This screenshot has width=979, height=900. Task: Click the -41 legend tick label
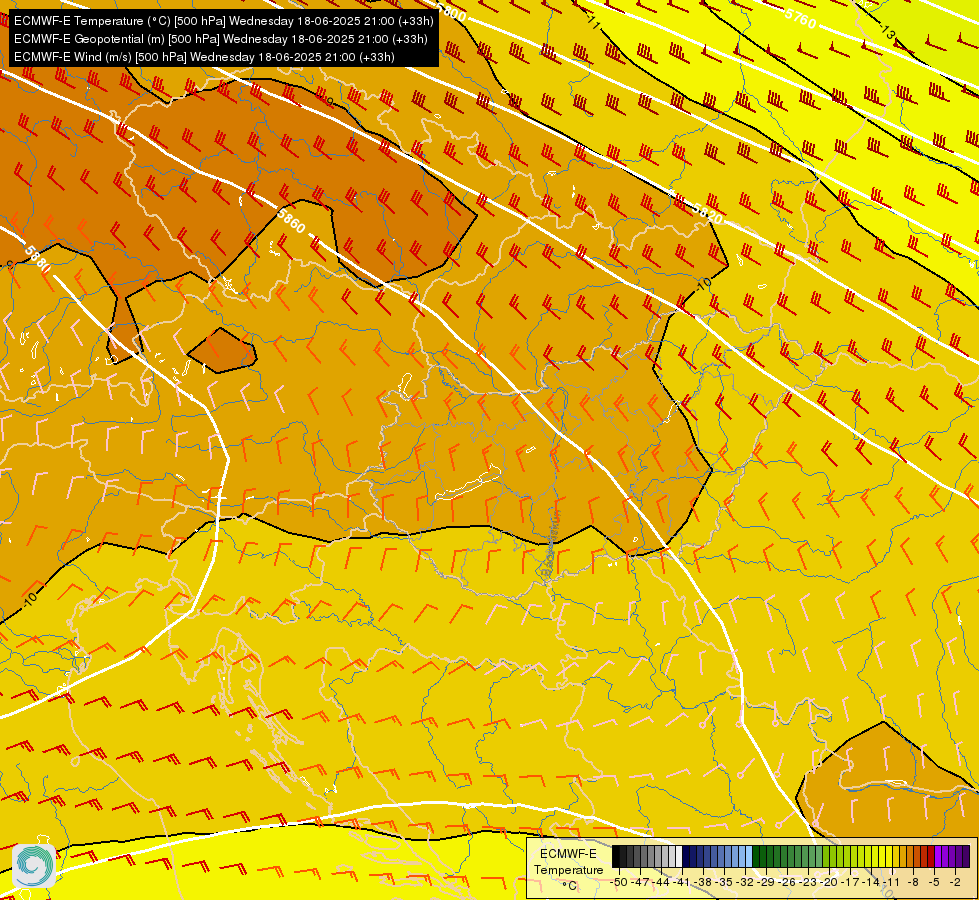pos(681,883)
